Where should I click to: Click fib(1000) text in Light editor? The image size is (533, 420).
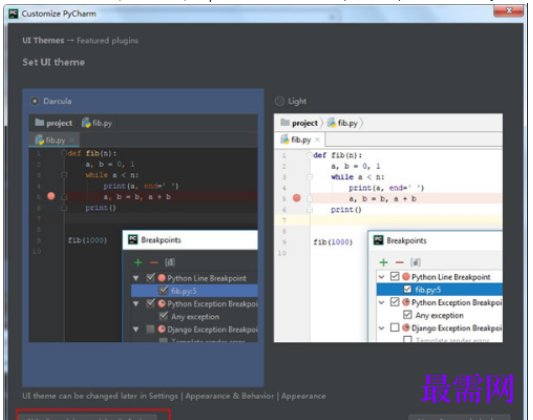pyautogui.click(x=333, y=242)
